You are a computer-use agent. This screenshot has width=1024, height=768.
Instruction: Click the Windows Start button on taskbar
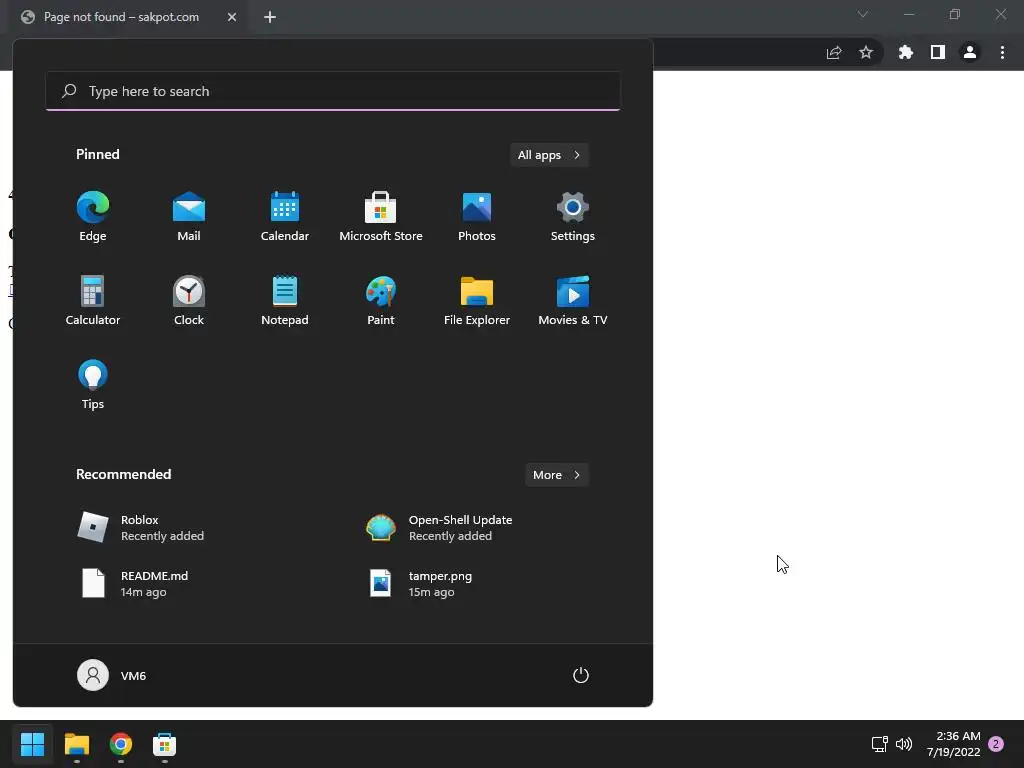33,744
